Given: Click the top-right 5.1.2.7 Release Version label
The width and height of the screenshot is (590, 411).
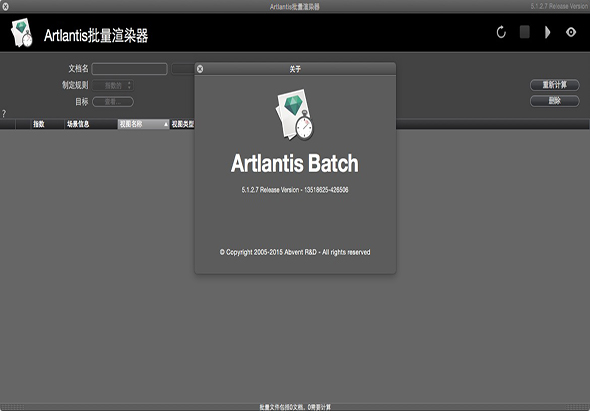Looking at the screenshot, I should [x=560, y=6].
